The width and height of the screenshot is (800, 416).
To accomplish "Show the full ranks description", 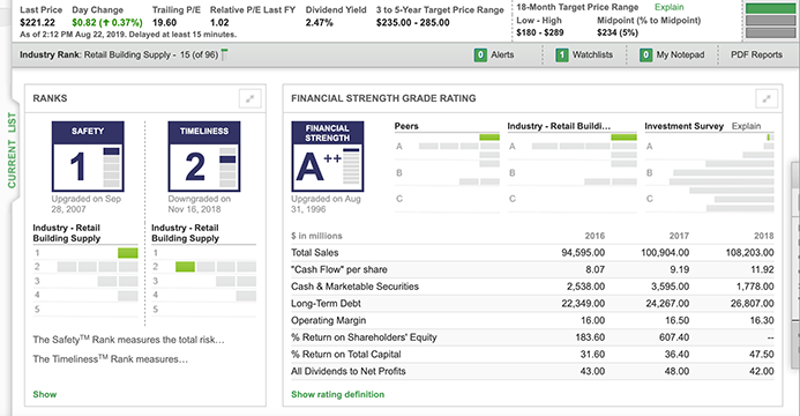I will 43,394.
